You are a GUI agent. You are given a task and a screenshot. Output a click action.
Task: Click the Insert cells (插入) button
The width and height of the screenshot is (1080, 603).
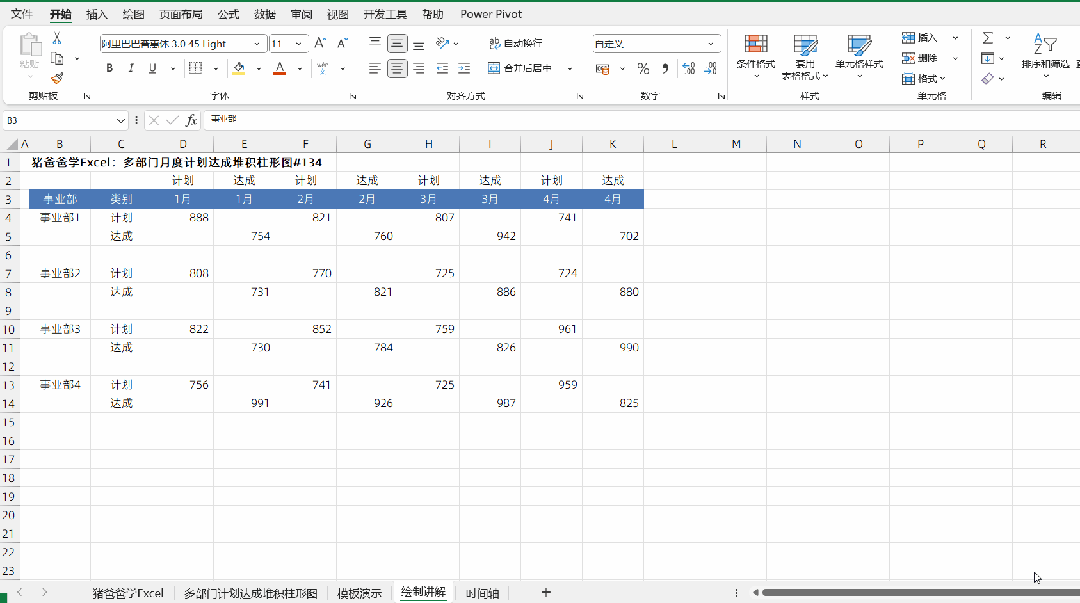[920, 38]
